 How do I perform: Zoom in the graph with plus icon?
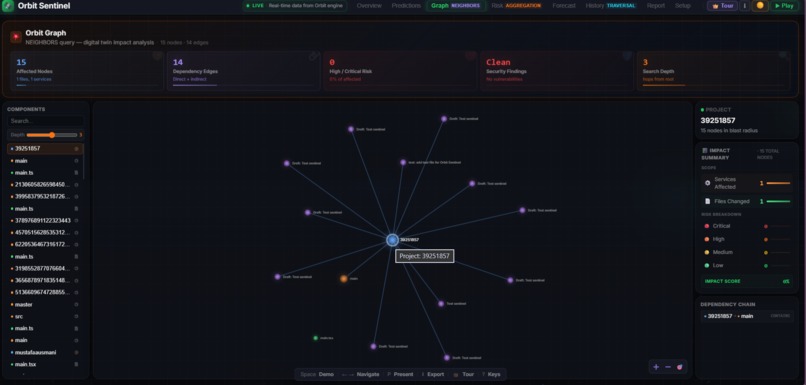[x=656, y=367]
